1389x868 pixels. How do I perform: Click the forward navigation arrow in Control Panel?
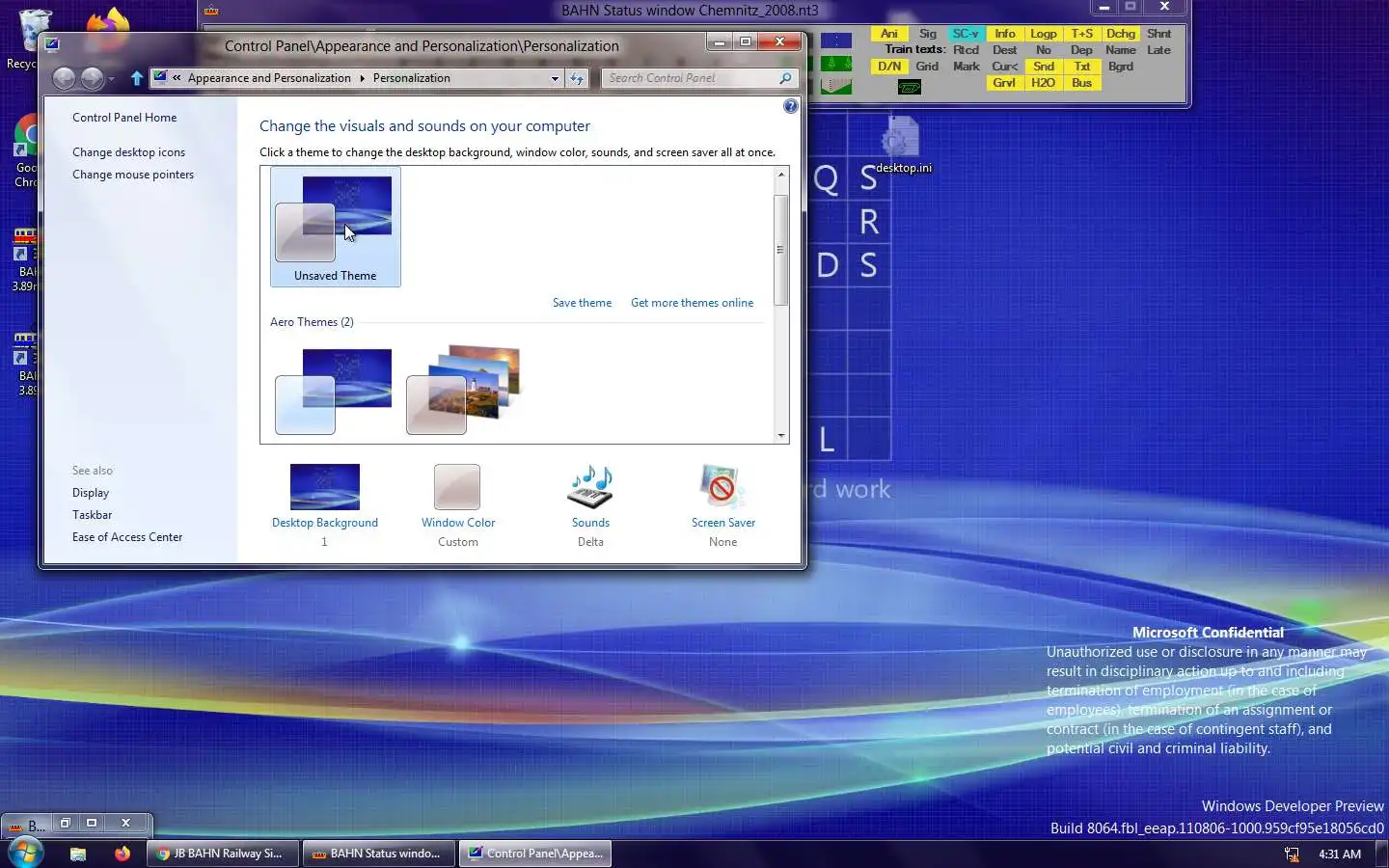[92, 78]
